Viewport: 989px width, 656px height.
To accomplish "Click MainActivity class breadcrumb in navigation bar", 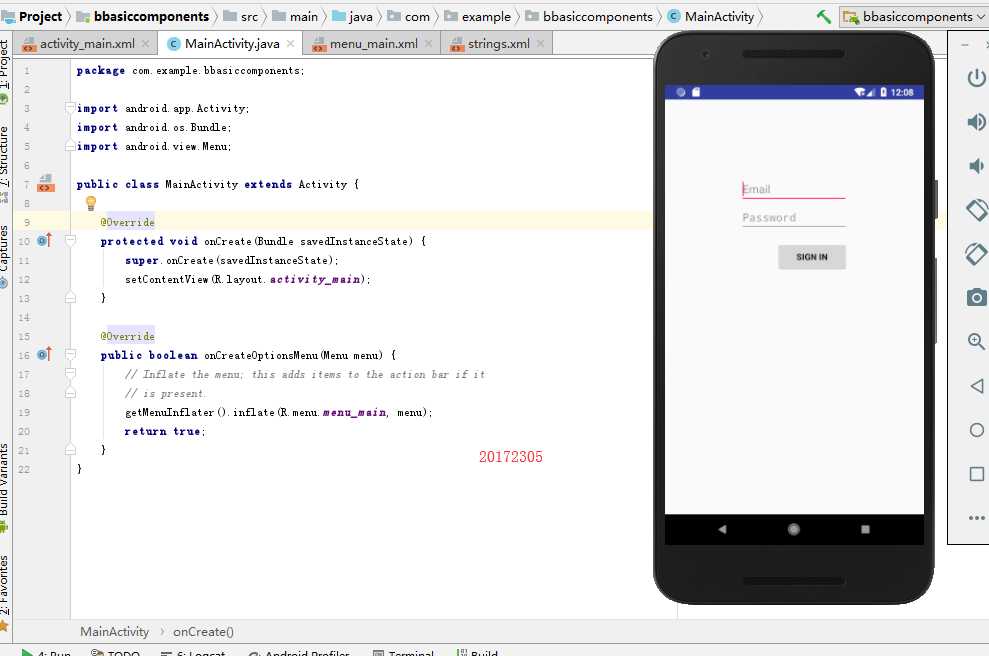I will [711, 16].
